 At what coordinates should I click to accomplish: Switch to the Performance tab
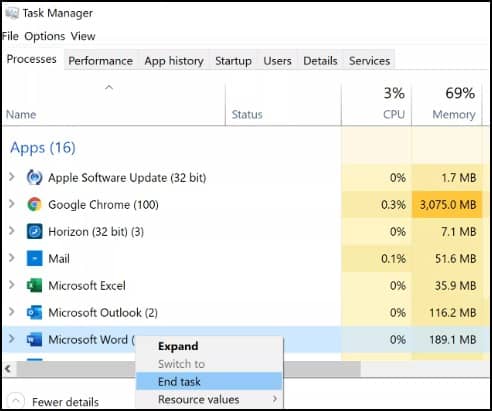coord(100,61)
